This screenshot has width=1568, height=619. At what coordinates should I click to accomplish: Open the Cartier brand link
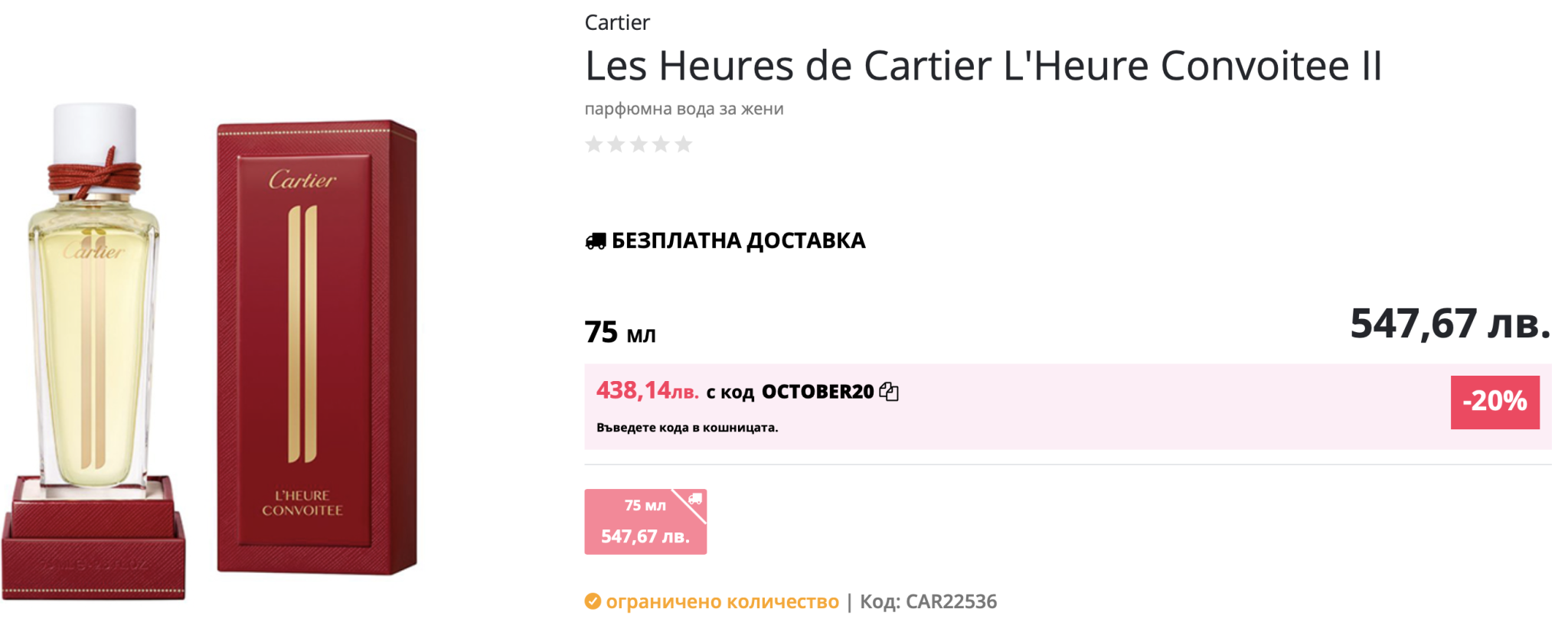point(617,23)
